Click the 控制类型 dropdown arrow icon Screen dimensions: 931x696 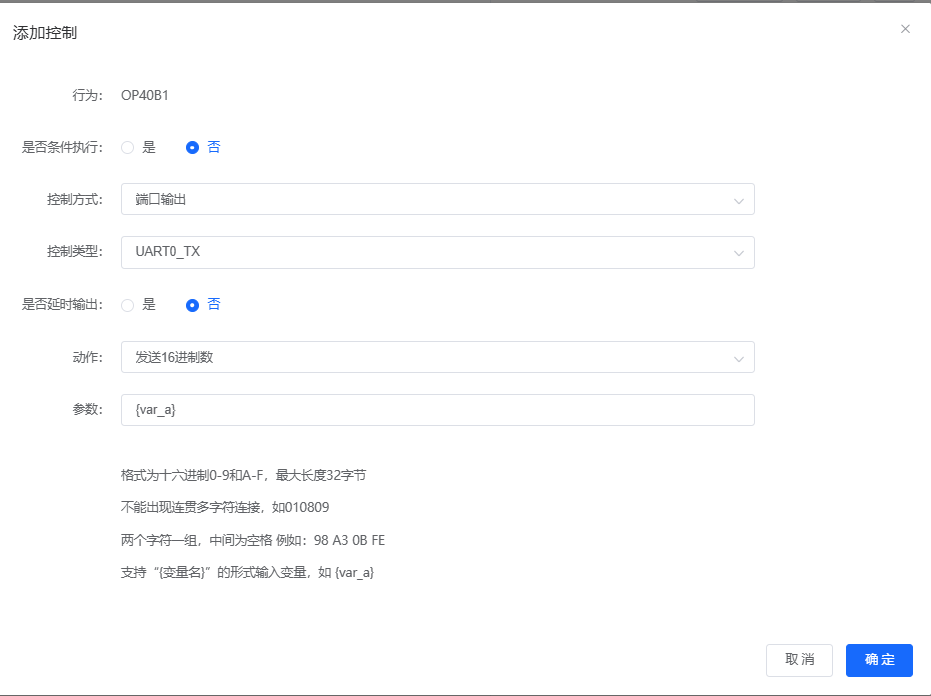pyautogui.click(x=739, y=253)
